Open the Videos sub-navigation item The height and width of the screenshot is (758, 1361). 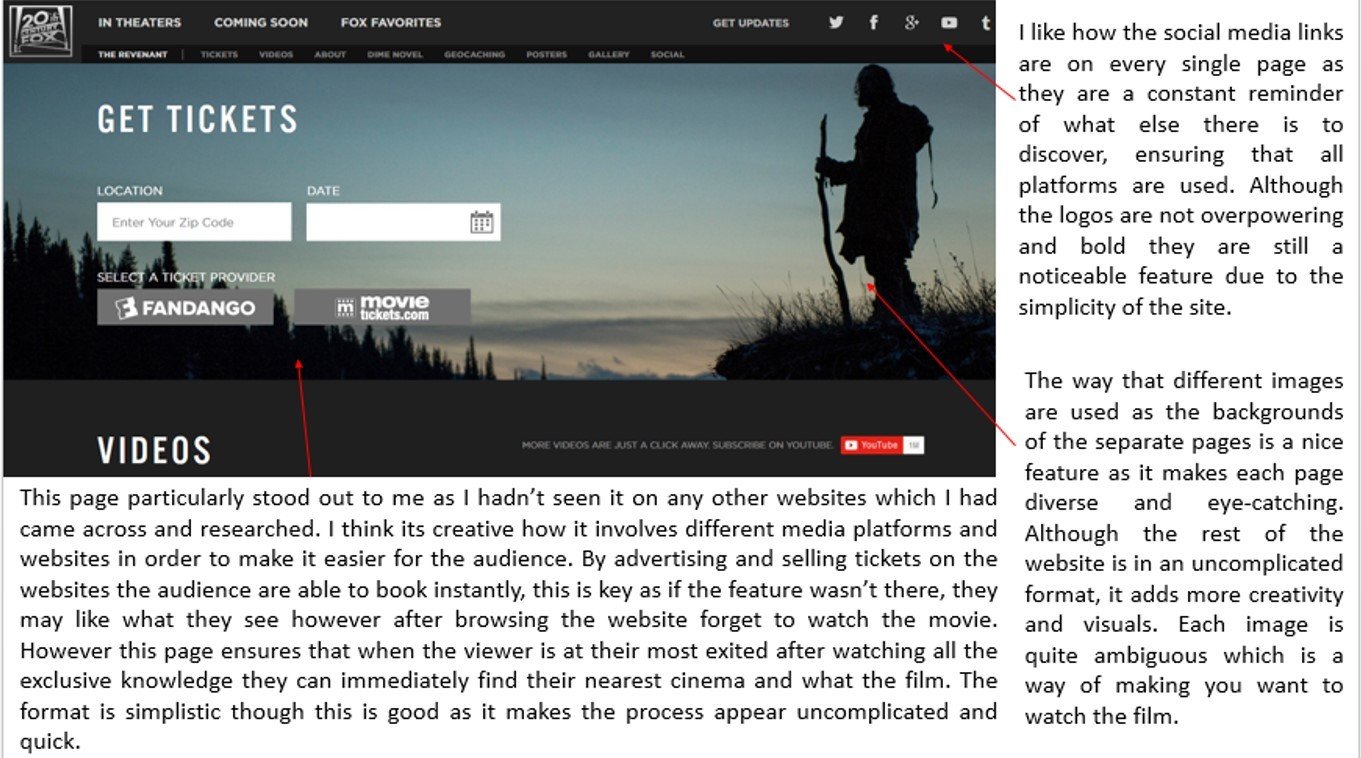pyautogui.click(x=276, y=55)
